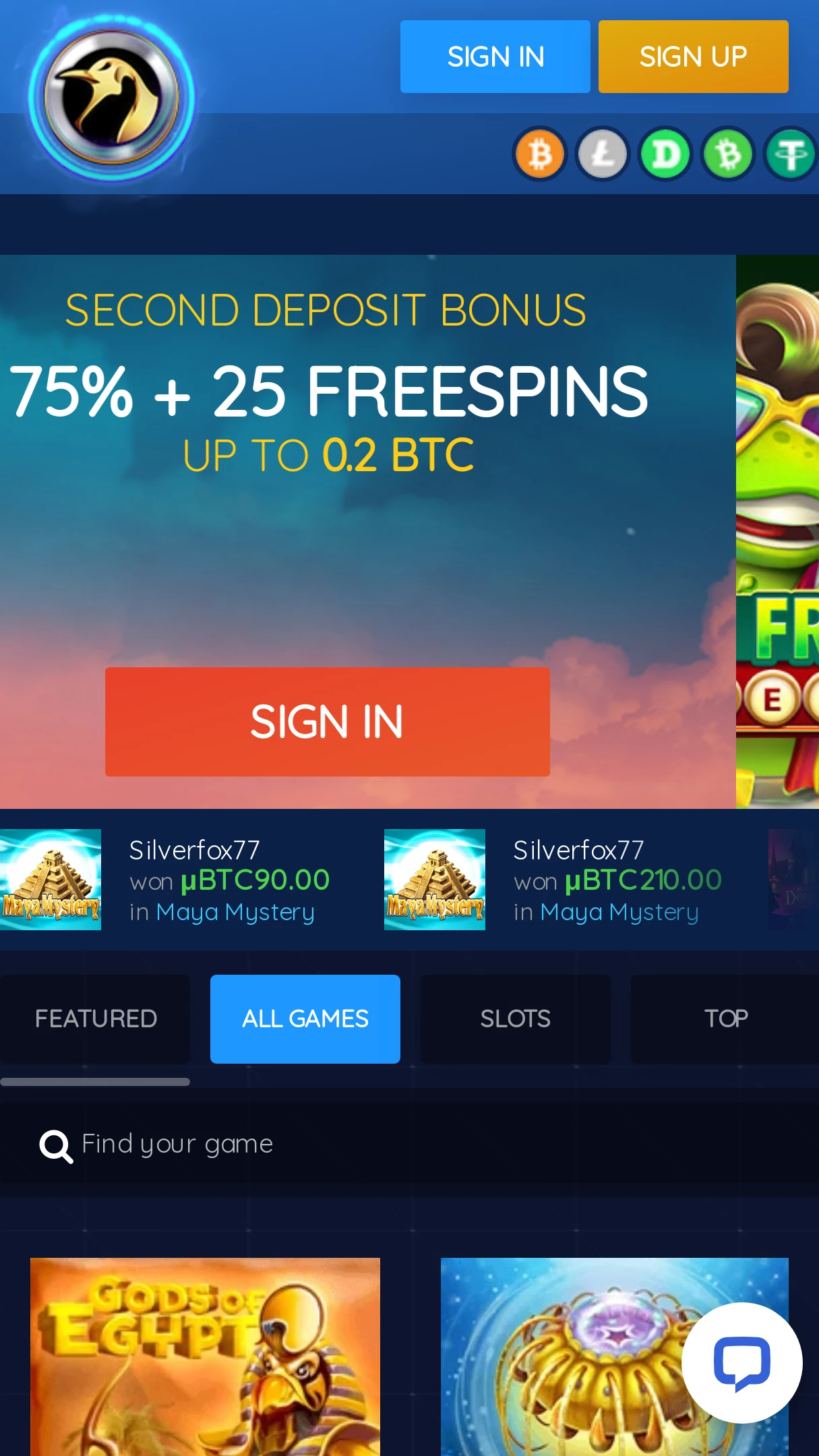Click the penguin casino logo
The width and height of the screenshot is (819, 1456).
point(112,98)
